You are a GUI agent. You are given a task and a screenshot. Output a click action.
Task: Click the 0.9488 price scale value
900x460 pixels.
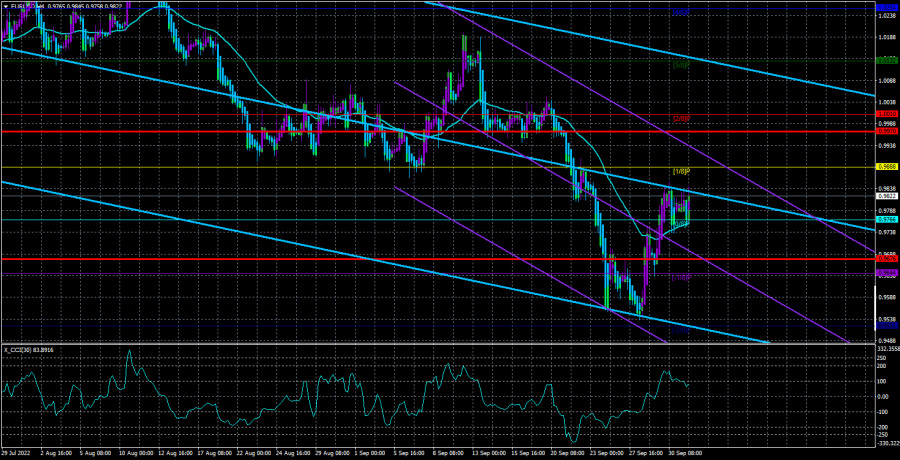(885, 339)
